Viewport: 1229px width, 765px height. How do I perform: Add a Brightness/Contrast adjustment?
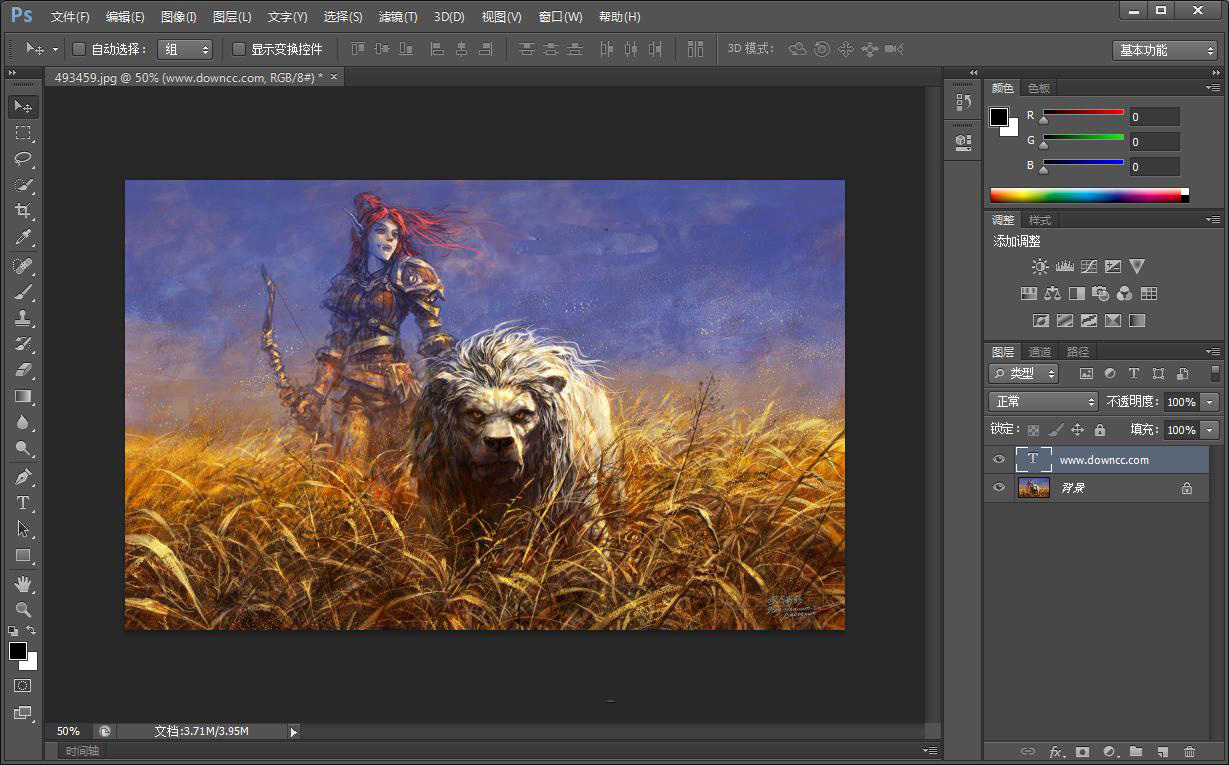(1040, 267)
